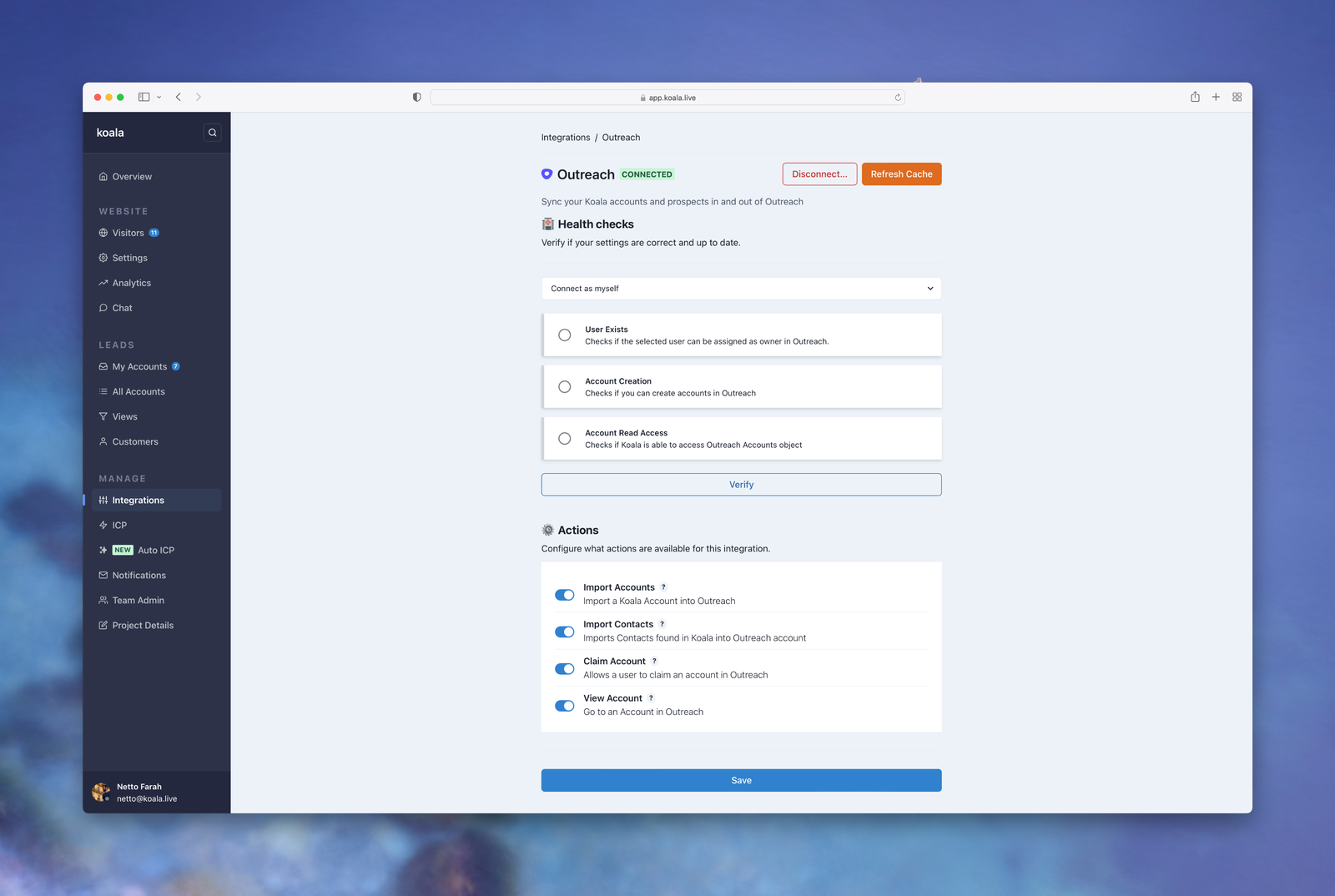The image size is (1335, 896).
Task: Toggle the View Account action off
Action: tap(565, 706)
